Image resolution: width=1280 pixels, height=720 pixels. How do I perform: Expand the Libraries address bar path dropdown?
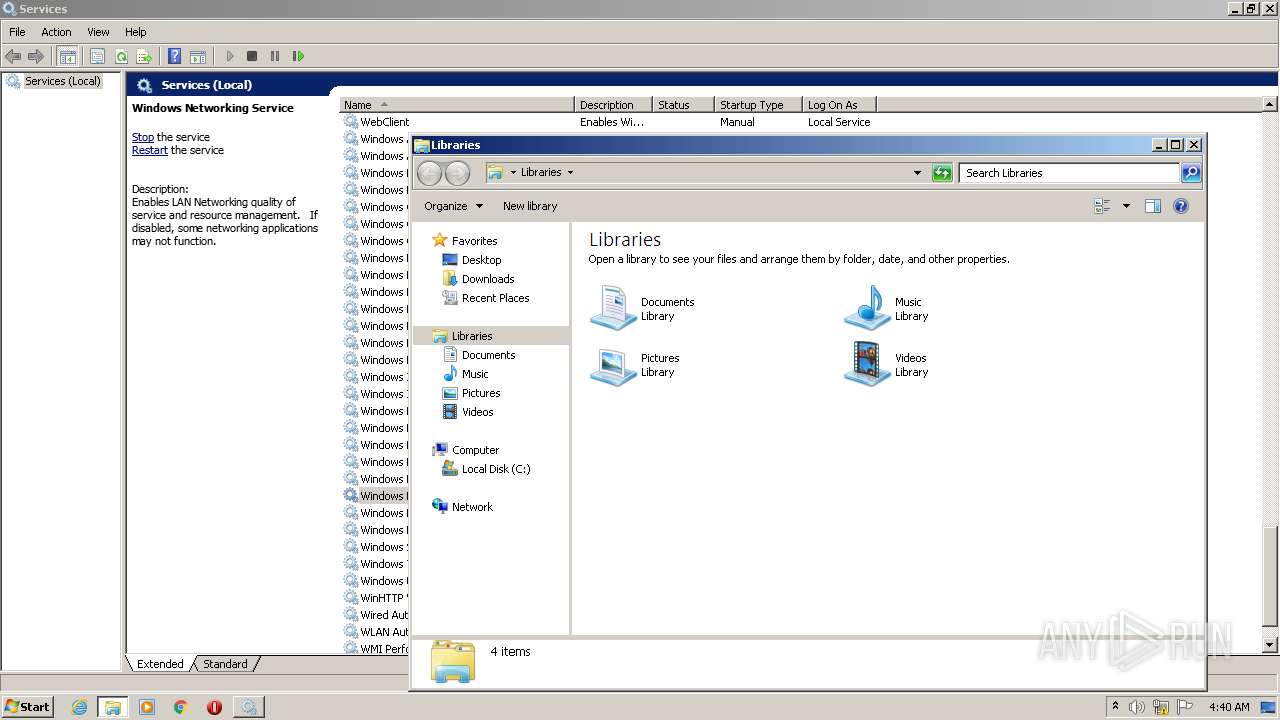(571, 172)
